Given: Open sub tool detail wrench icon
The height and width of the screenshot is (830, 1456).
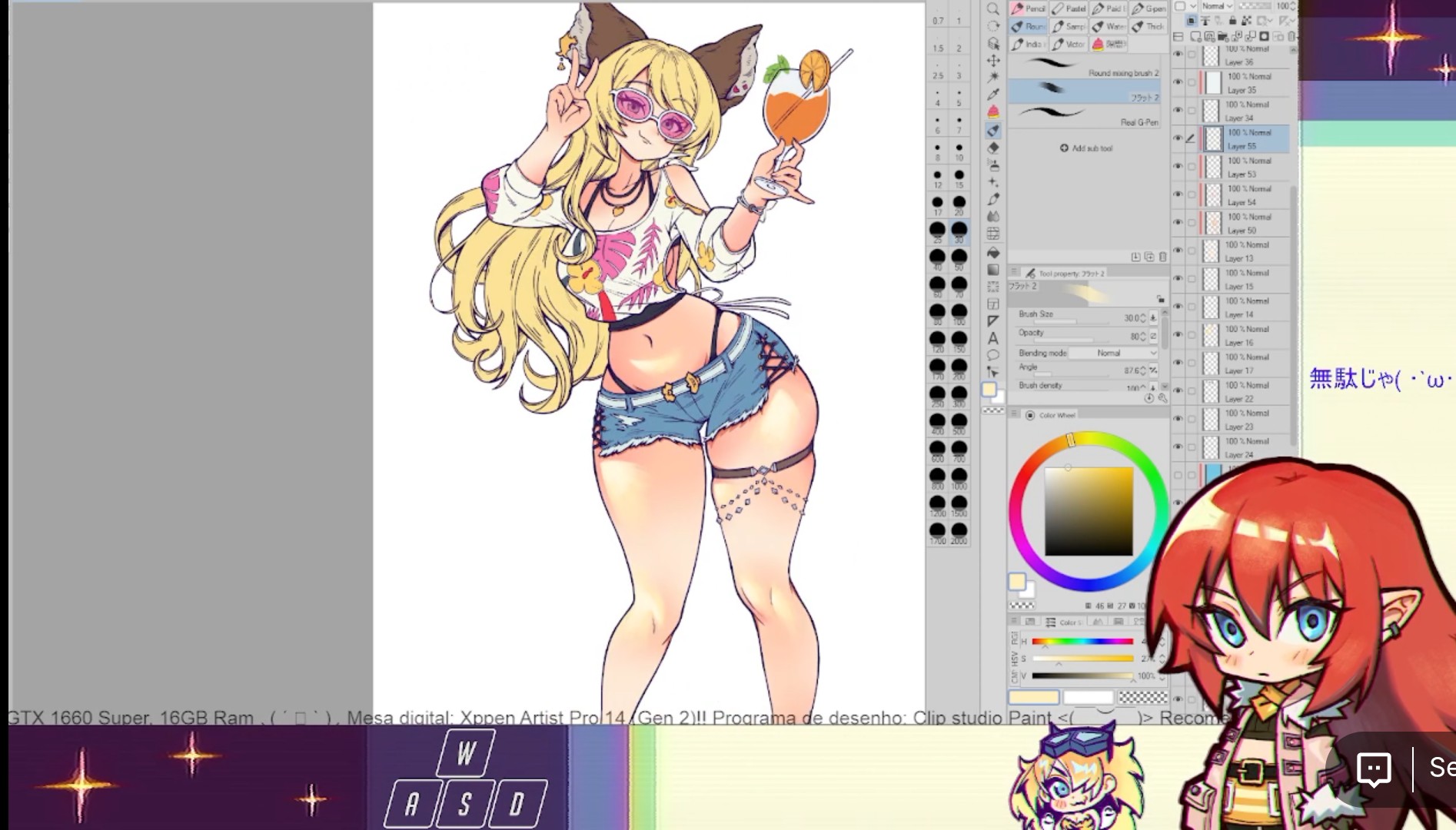Looking at the screenshot, I should pos(1162,398).
